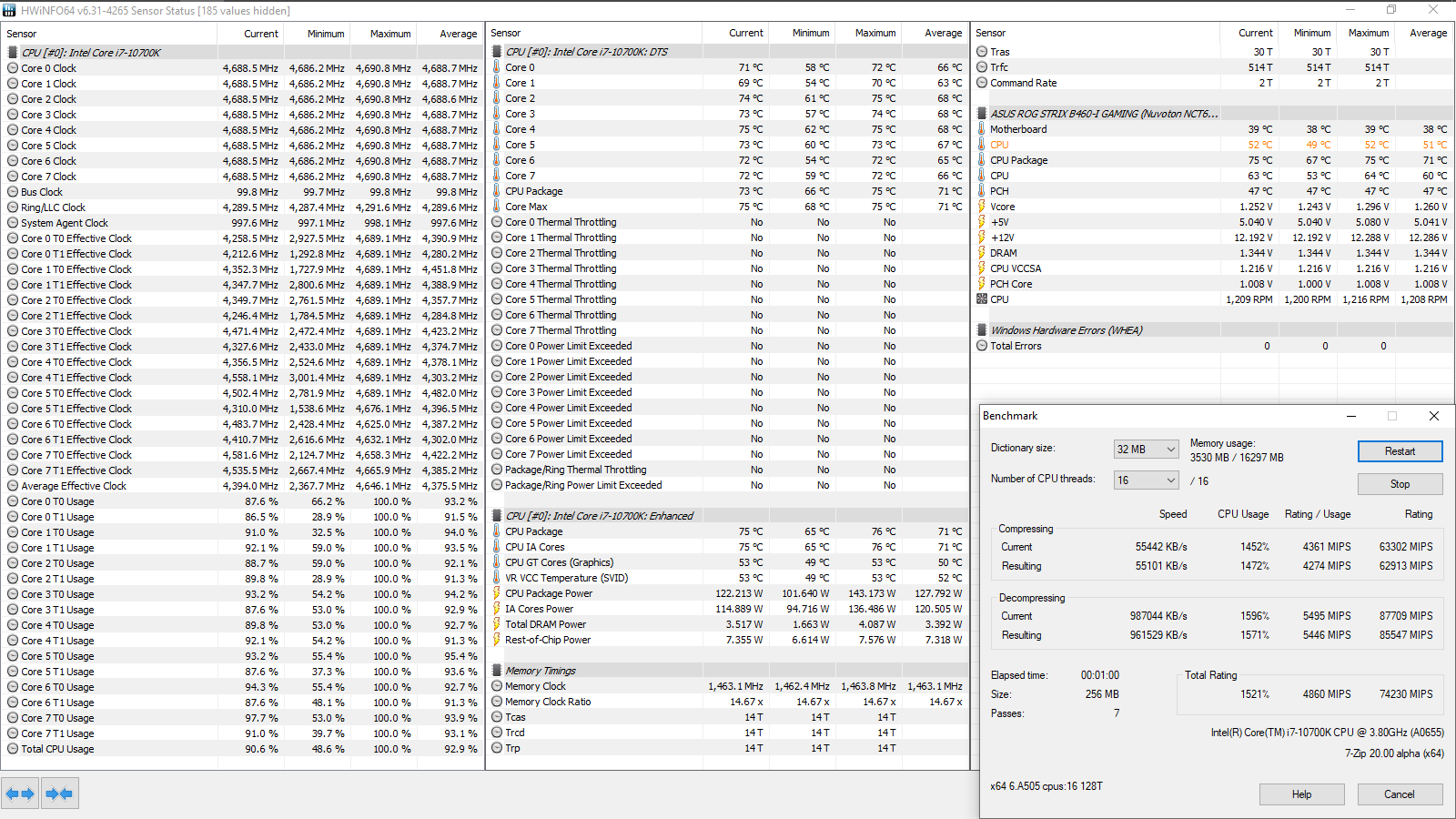Click the CPU Package Power lightning icon
1456x819 pixels.
[x=497, y=593]
